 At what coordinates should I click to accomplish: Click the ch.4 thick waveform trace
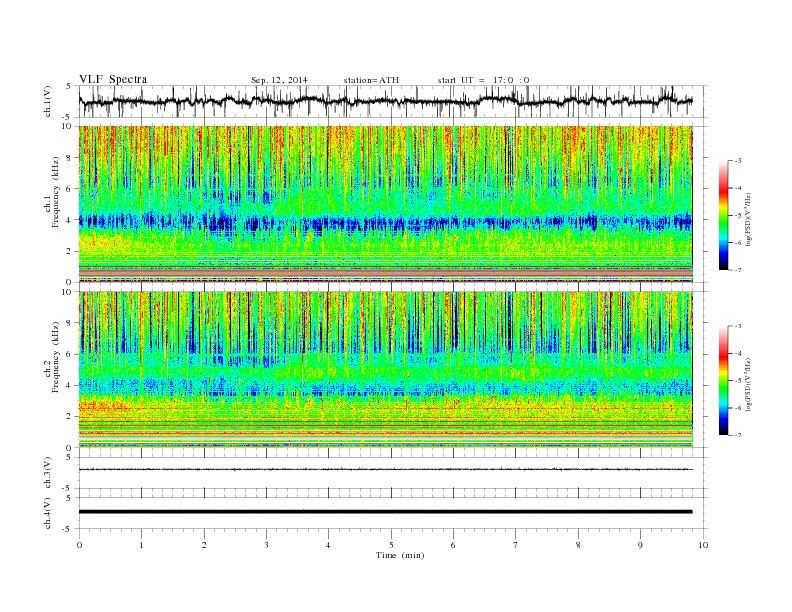pos(386,512)
